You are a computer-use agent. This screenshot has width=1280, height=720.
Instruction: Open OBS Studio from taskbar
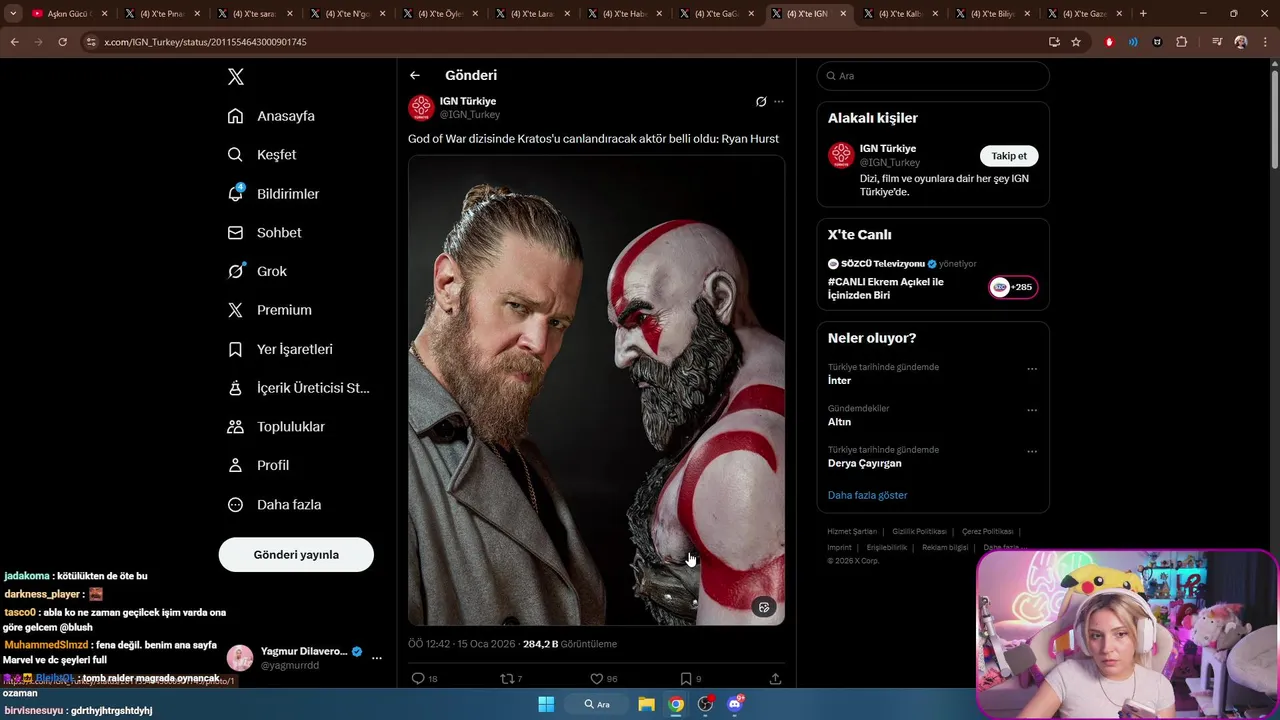coord(706,704)
